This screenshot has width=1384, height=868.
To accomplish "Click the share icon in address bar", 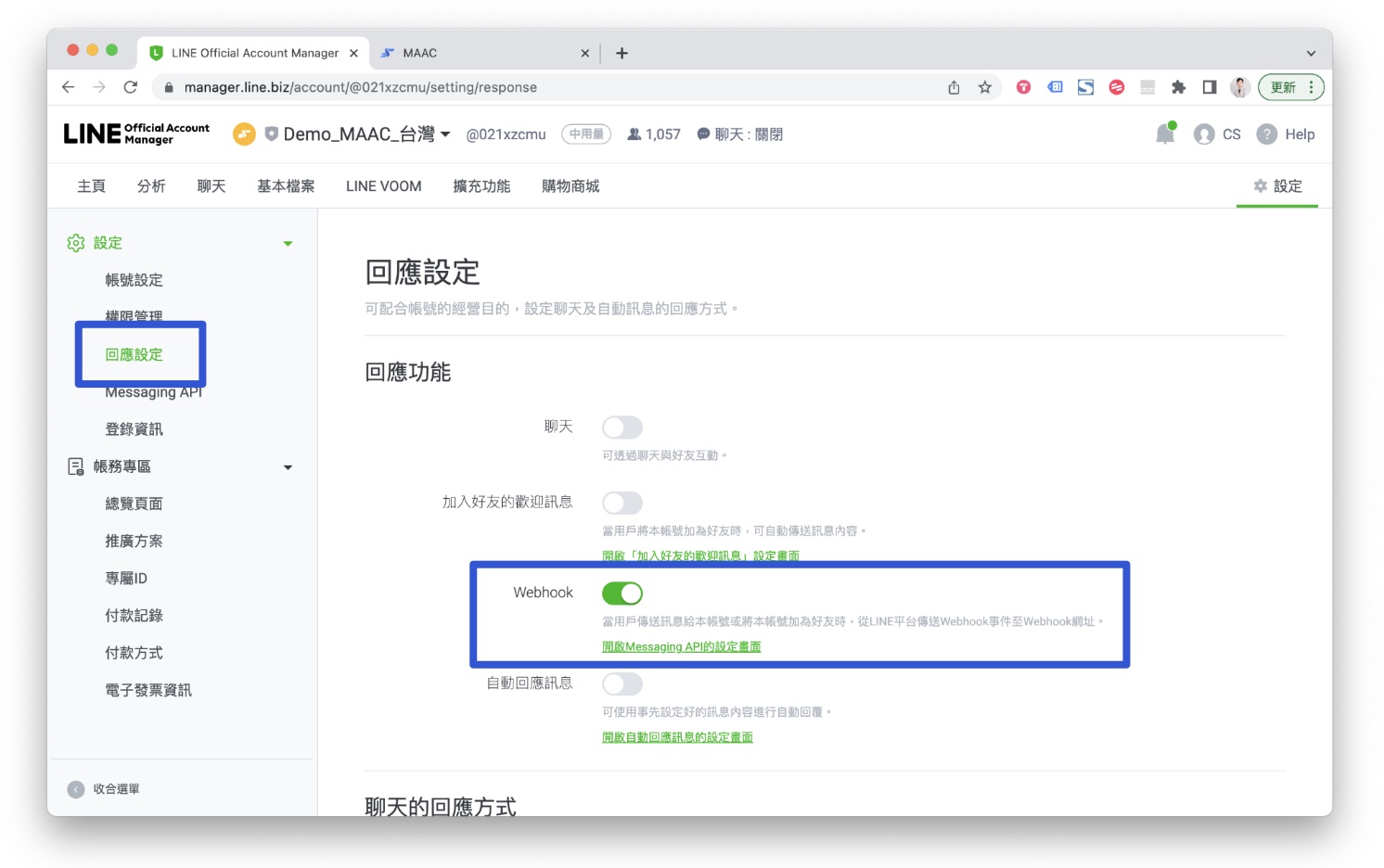I will pyautogui.click(x=954, y=87).
